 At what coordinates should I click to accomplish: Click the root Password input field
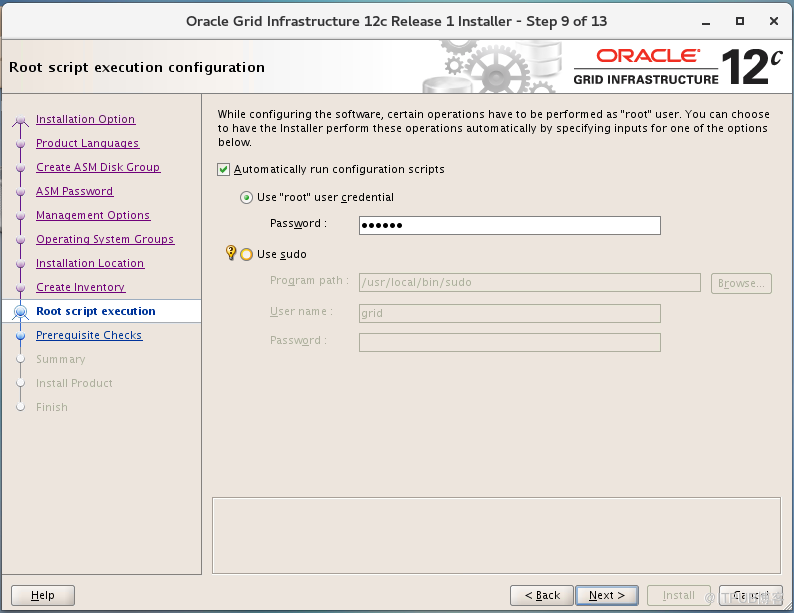[509, 225]
